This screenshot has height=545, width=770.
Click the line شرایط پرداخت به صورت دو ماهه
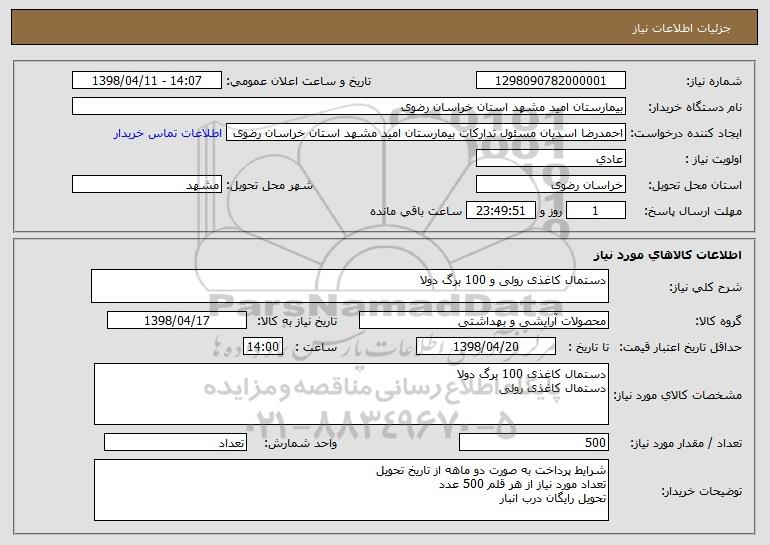491,470
